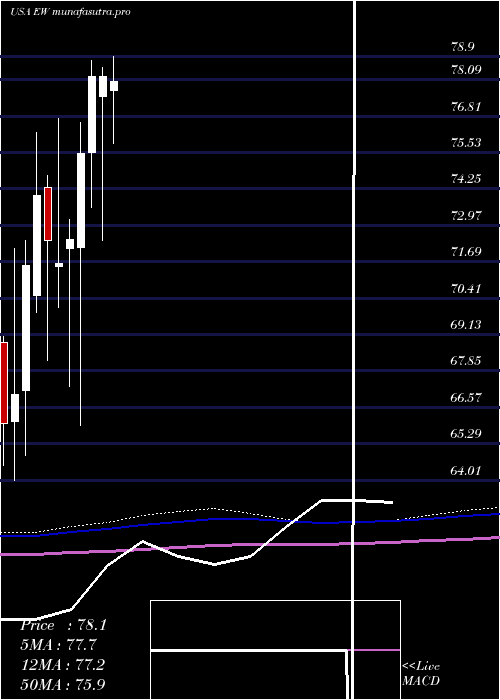Click the 5MA : 77.7 readout
The height and width of the screenshot is (700, 500).
[58, 645]
